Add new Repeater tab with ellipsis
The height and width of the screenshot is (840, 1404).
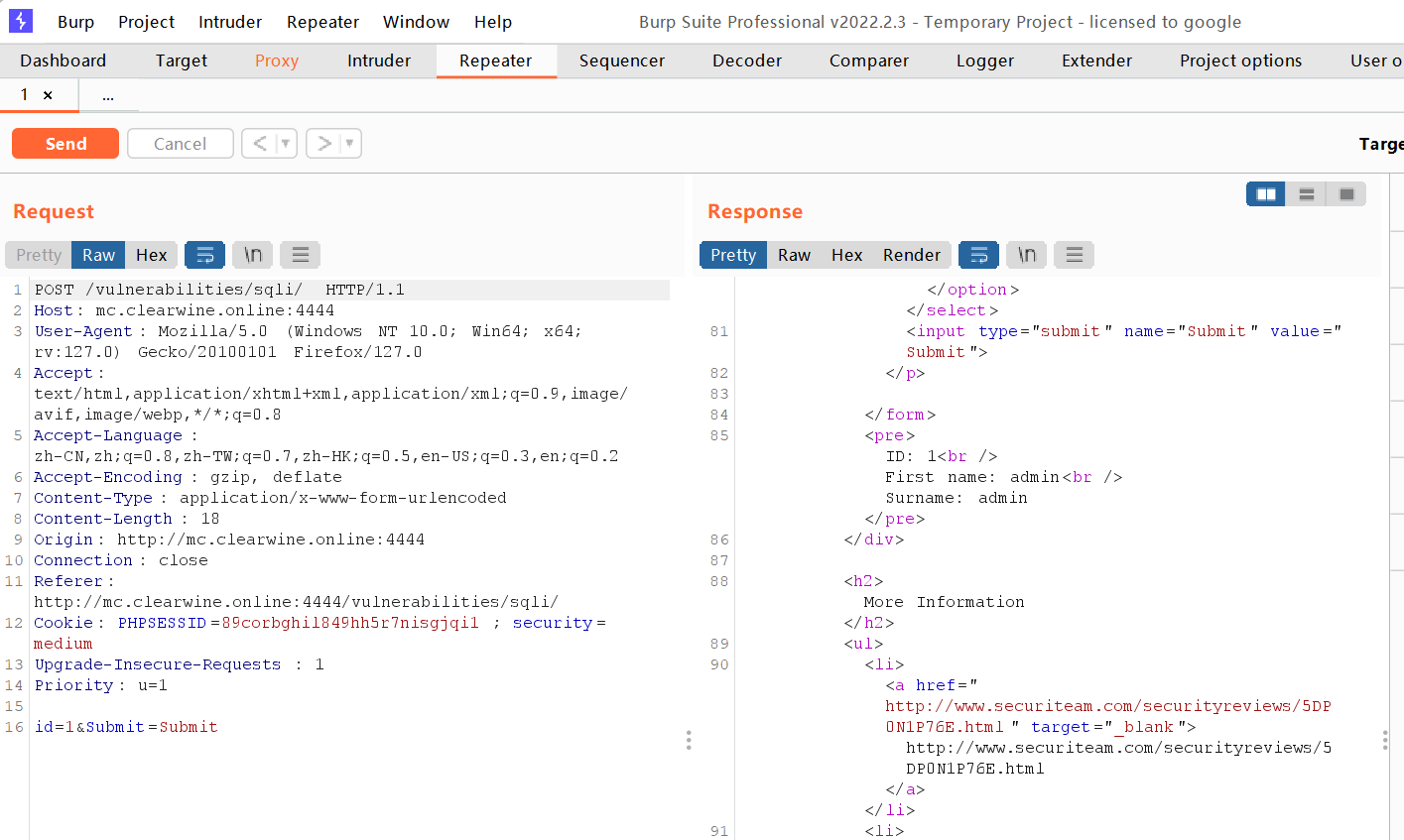(x=108, y=95)
